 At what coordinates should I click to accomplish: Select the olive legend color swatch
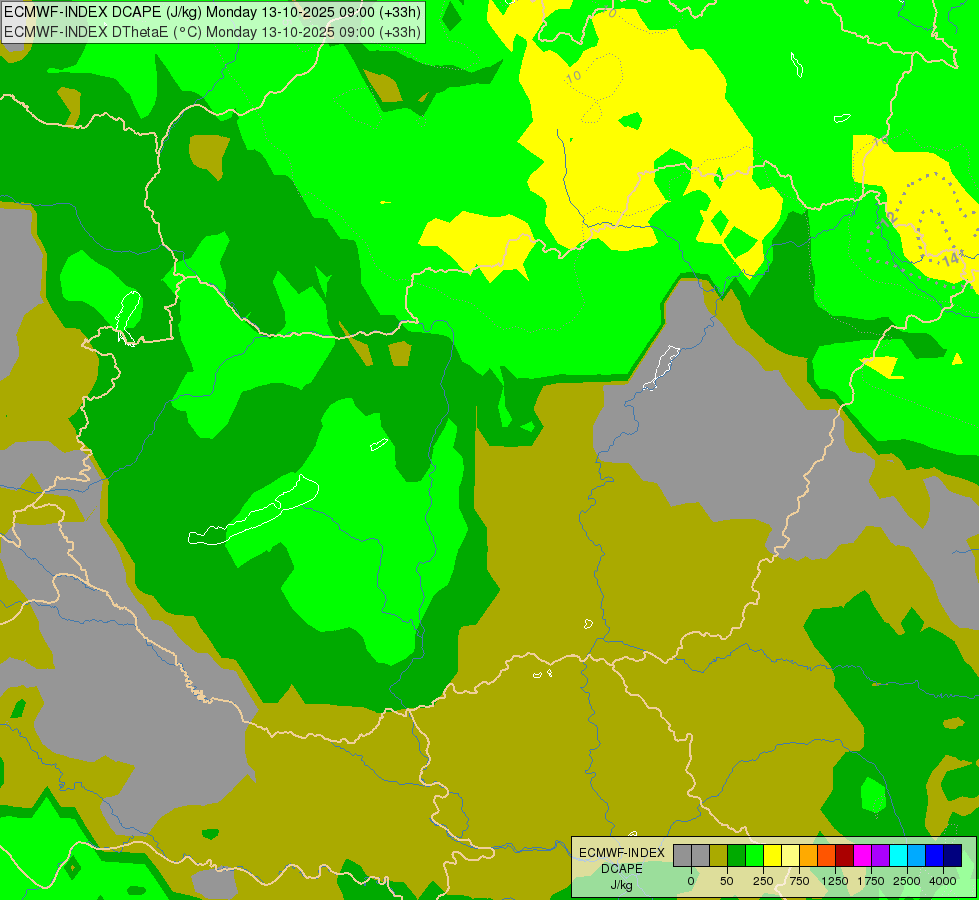(x=719, y=856)
